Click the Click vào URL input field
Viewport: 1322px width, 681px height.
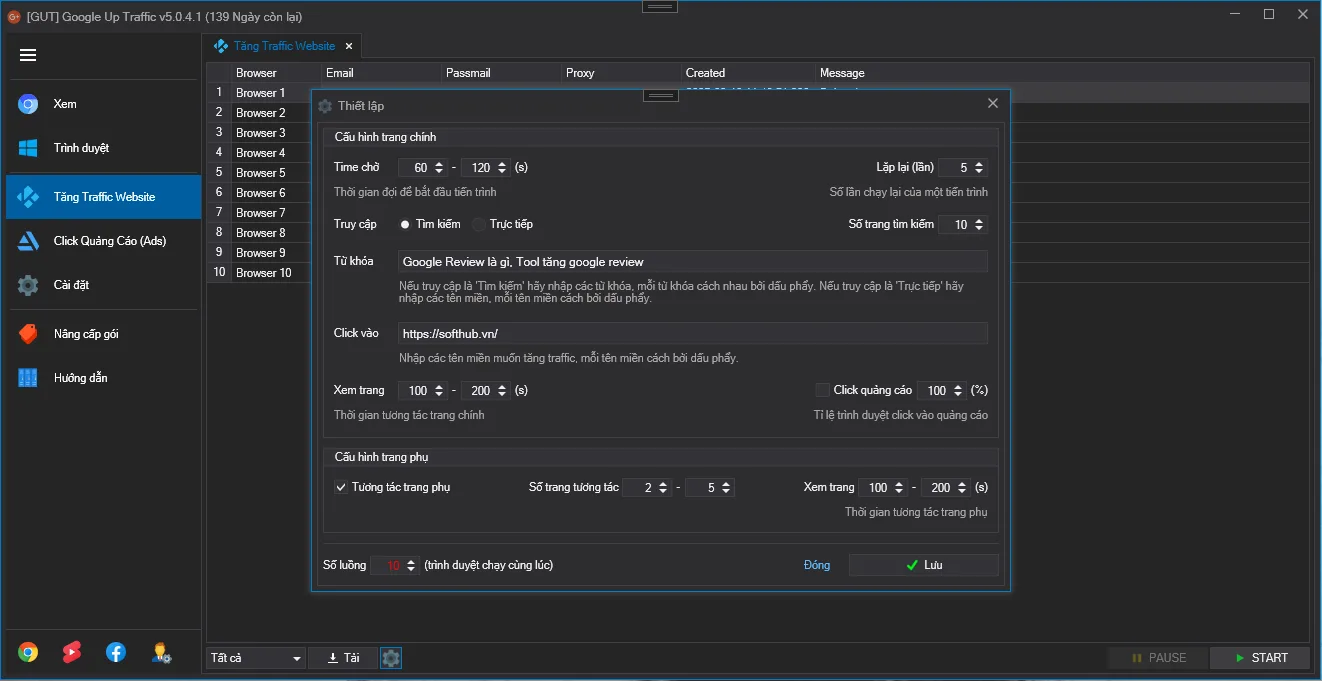(692, 333)
